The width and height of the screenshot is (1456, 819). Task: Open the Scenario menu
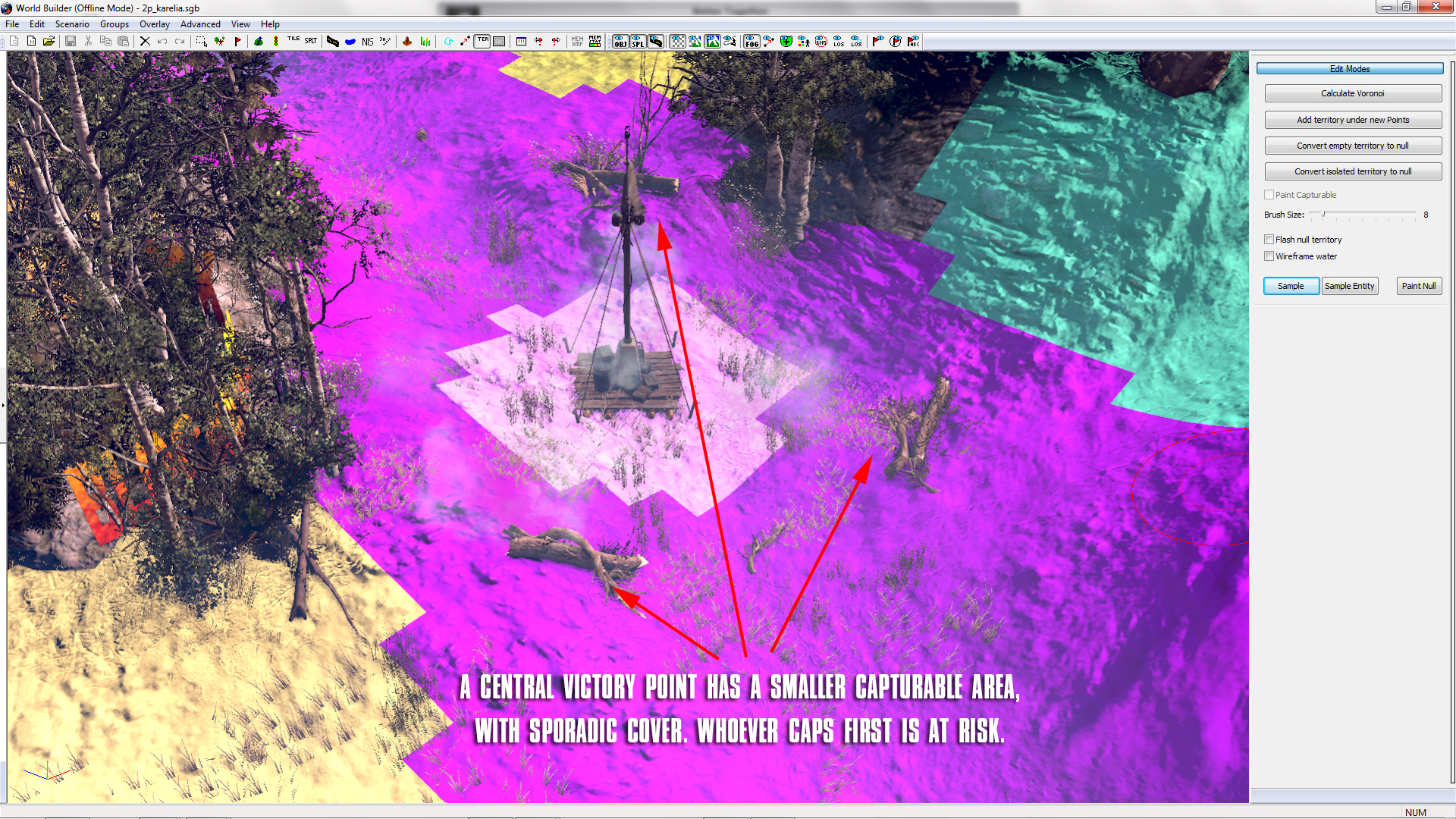point(72,24)
